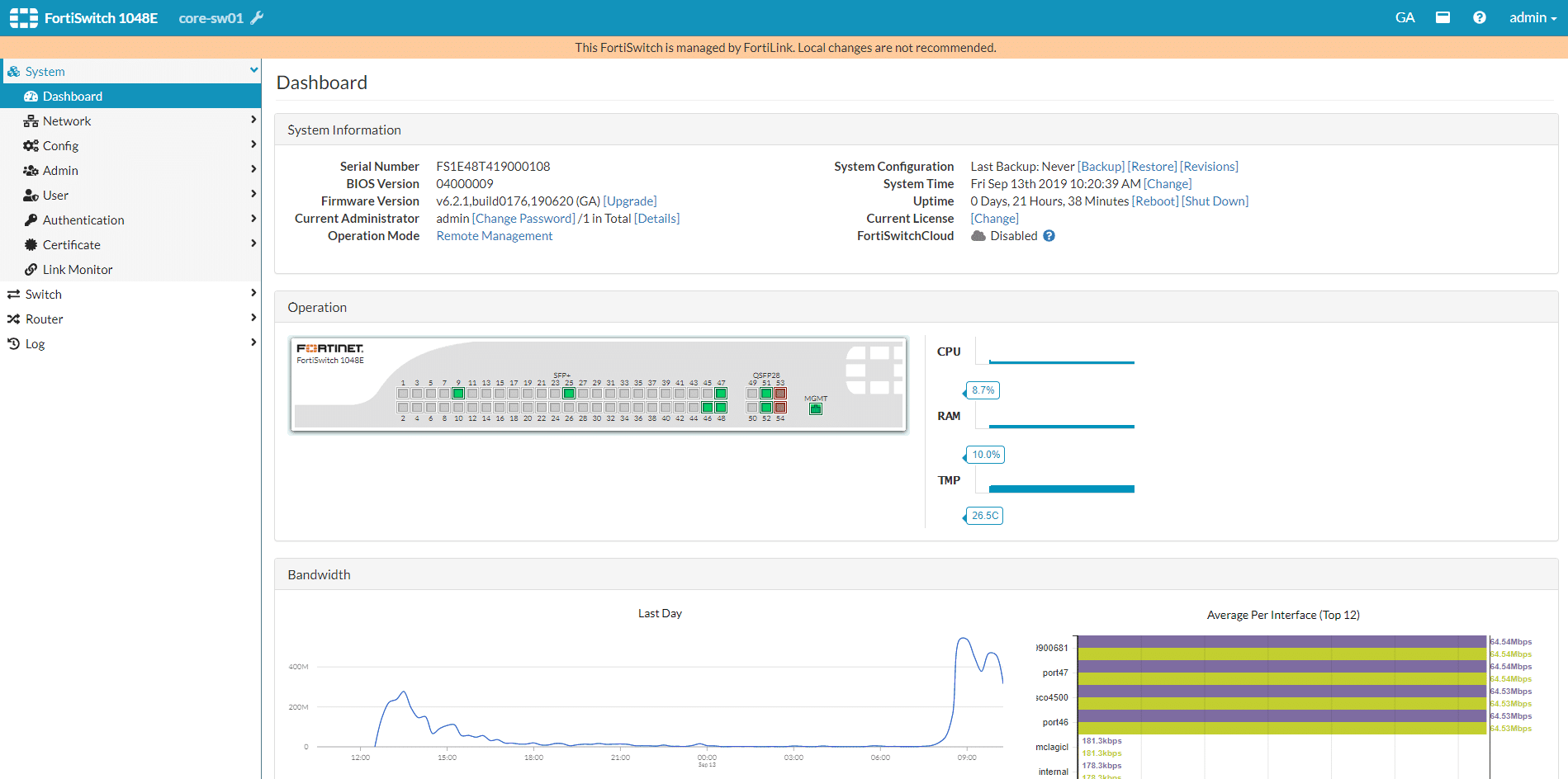Image resolution: width=1568 pixels, height=779 pixels.
Task: Click the Remote Management link
Action: pyautogui.click(x=495, y=236)
